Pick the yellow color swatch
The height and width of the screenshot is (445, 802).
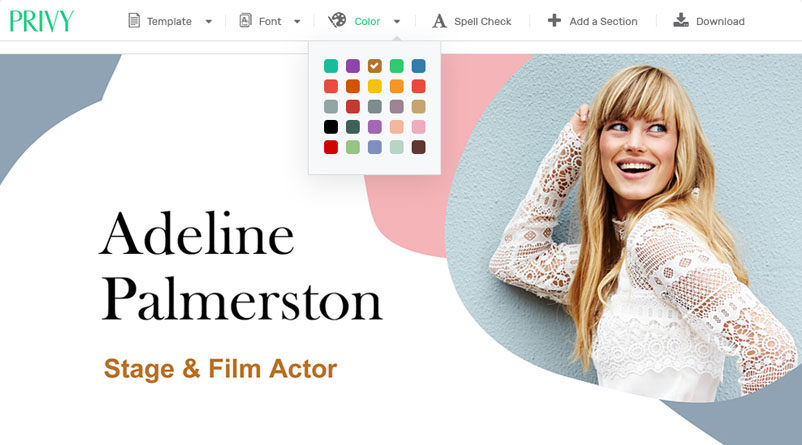[374, 86]
